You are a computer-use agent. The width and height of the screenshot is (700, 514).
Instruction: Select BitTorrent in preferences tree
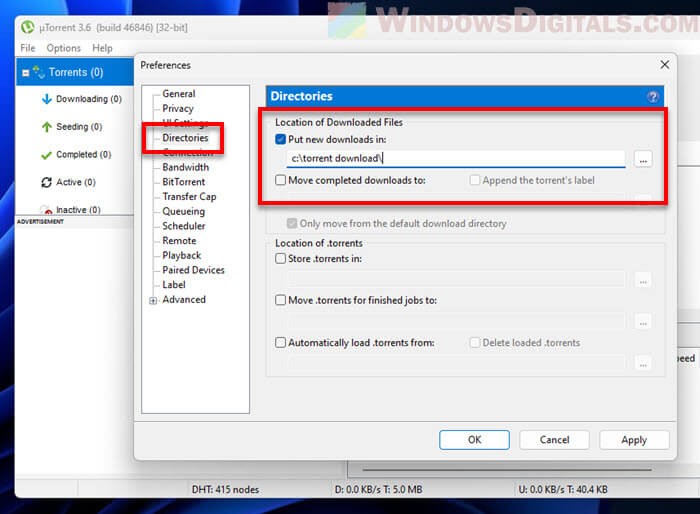pos(183,182)
